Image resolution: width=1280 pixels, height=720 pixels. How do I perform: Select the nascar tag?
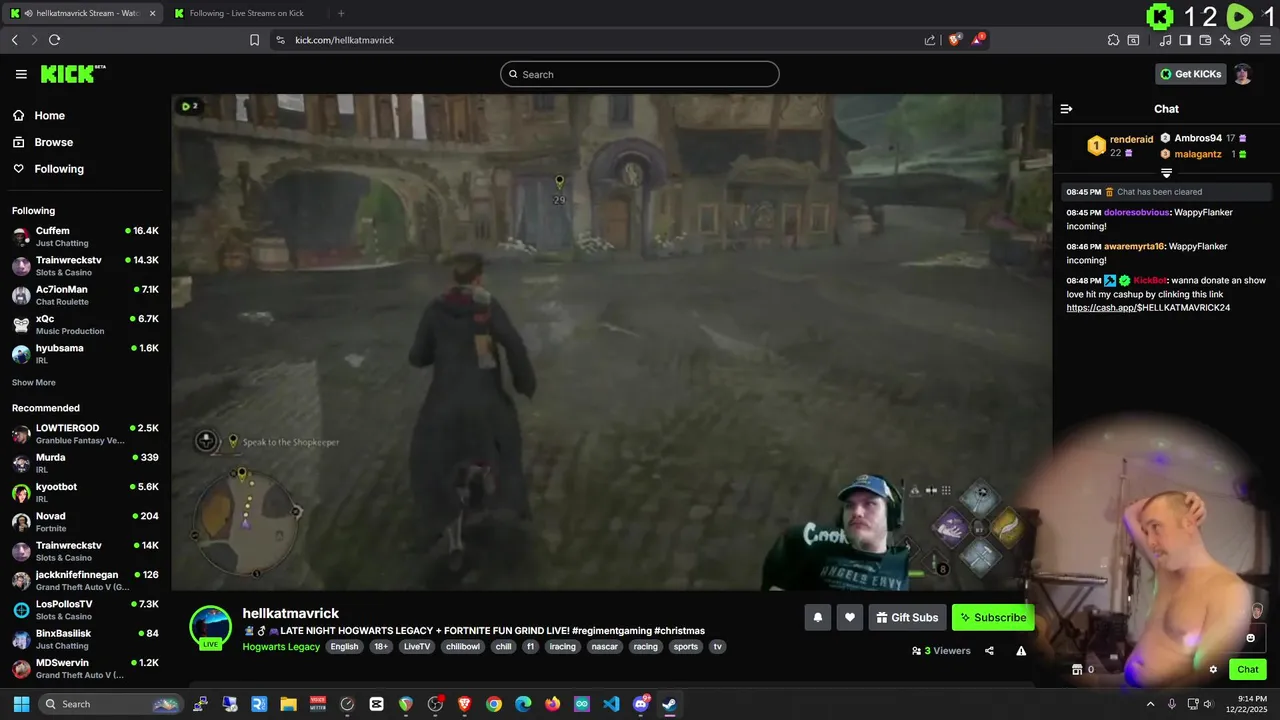point(604,647)
